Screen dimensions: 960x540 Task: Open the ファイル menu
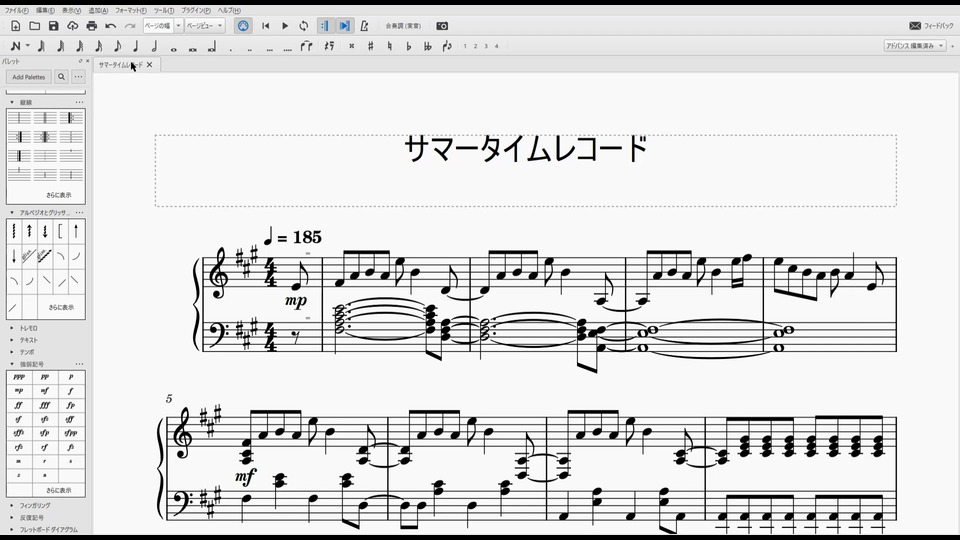point(17,10)
